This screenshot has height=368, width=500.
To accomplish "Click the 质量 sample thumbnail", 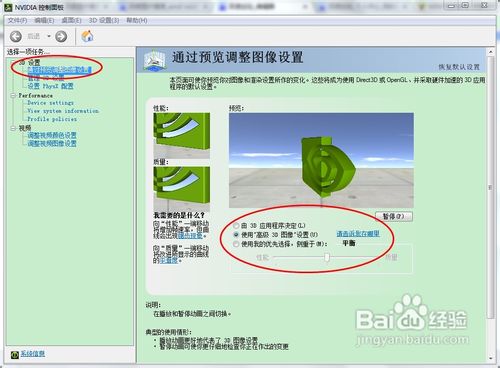I will coord(182,189).
